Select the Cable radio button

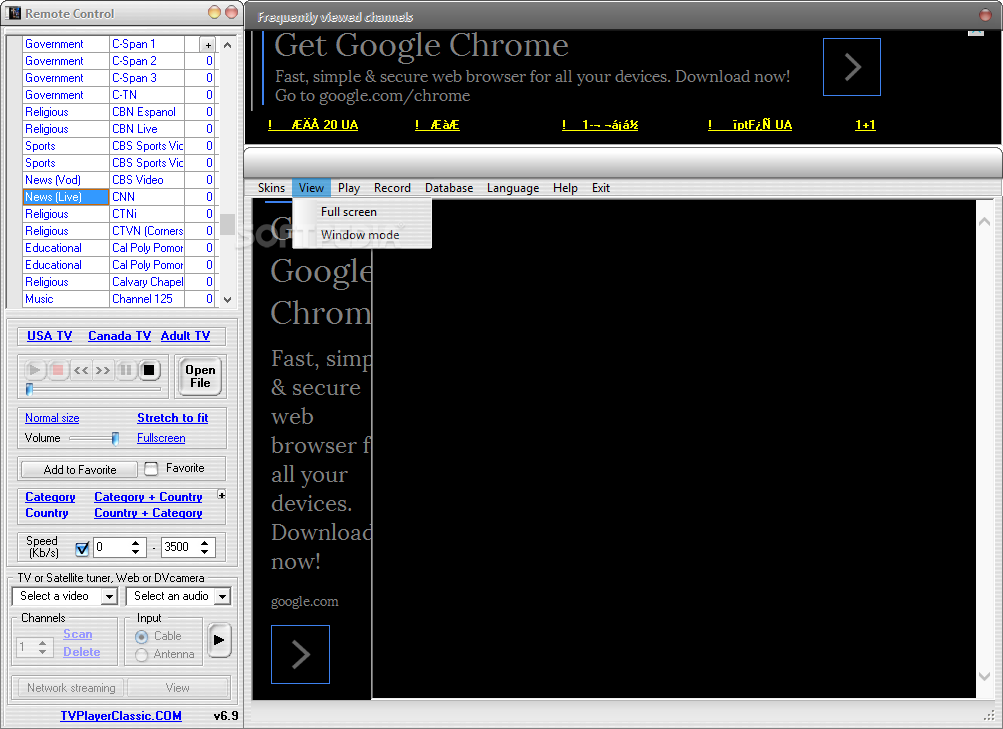pyautogui.click(x=142, y=636)
